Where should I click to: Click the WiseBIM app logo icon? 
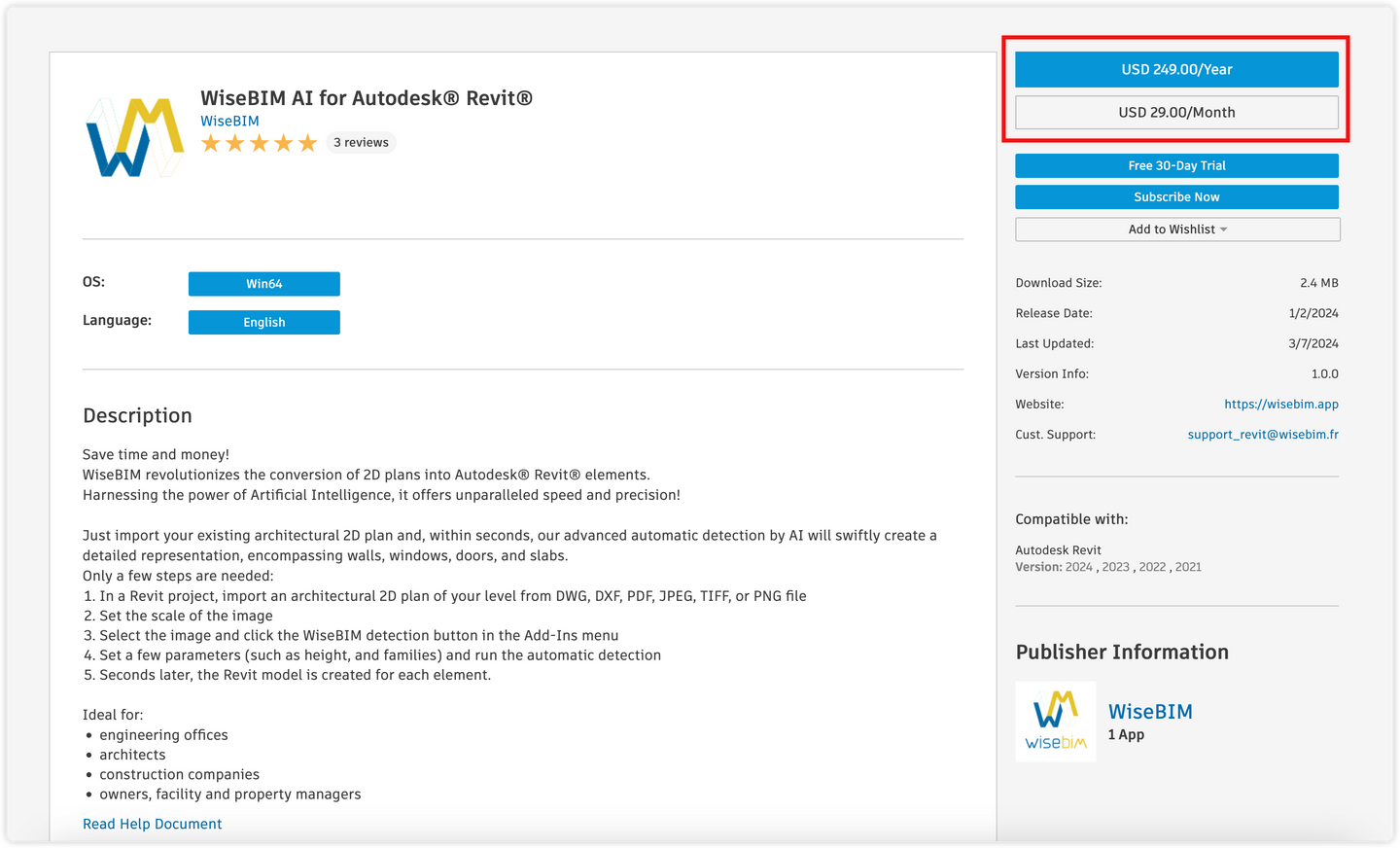(x=134, y=137)
